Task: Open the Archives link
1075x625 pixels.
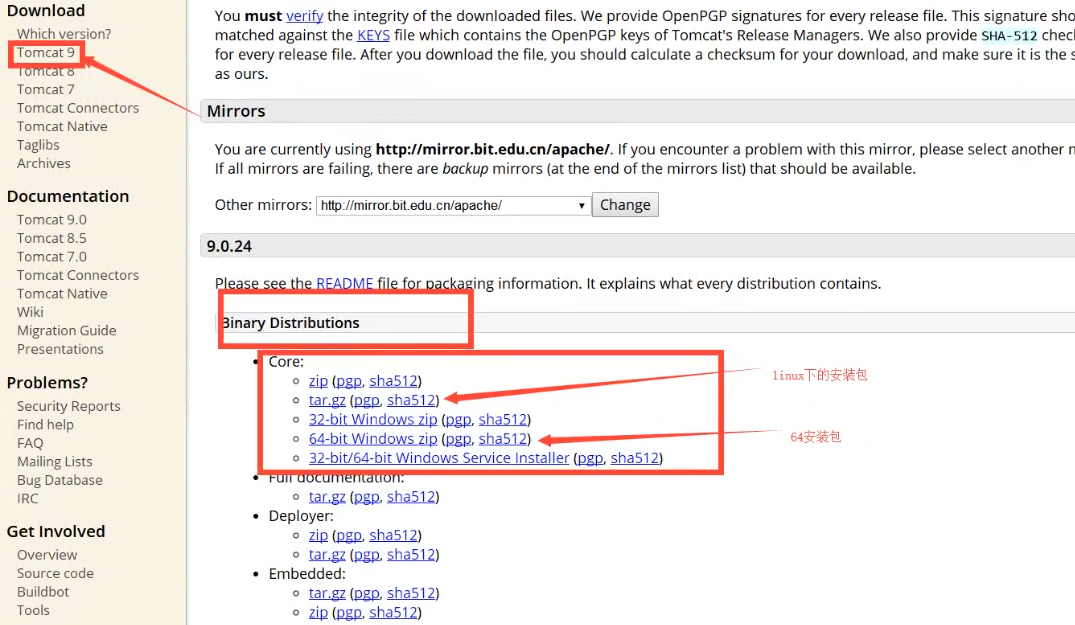Action: 43,164
